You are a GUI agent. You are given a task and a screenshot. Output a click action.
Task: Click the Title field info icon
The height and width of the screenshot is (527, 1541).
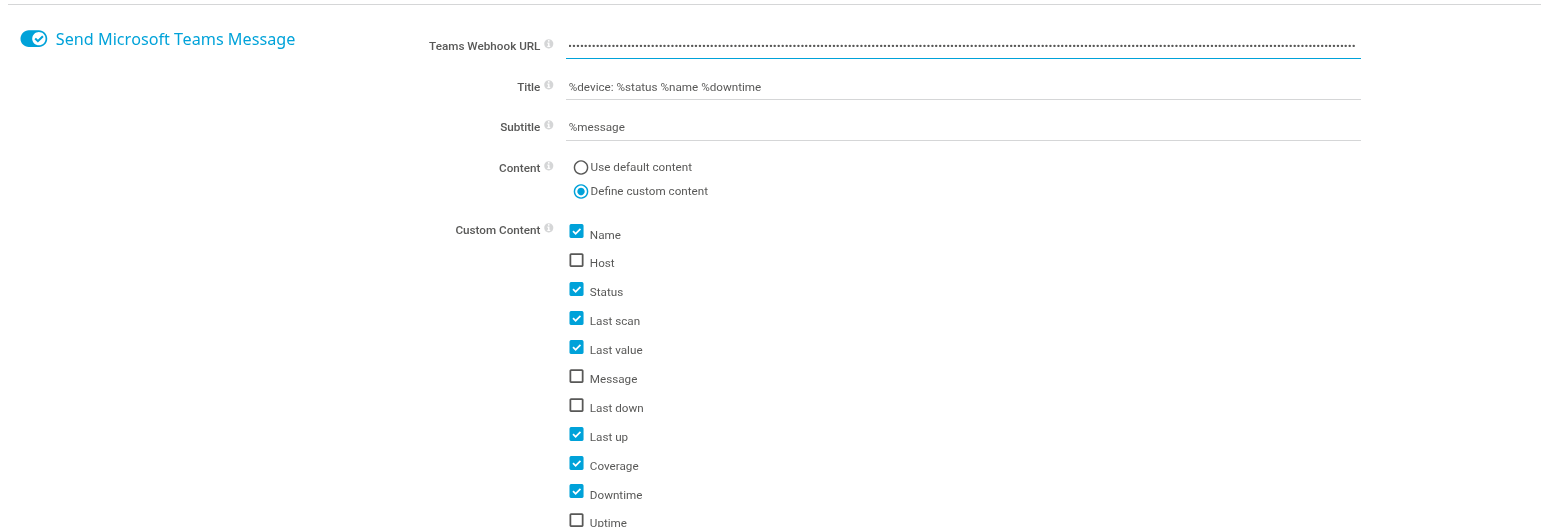coord(549,86)
